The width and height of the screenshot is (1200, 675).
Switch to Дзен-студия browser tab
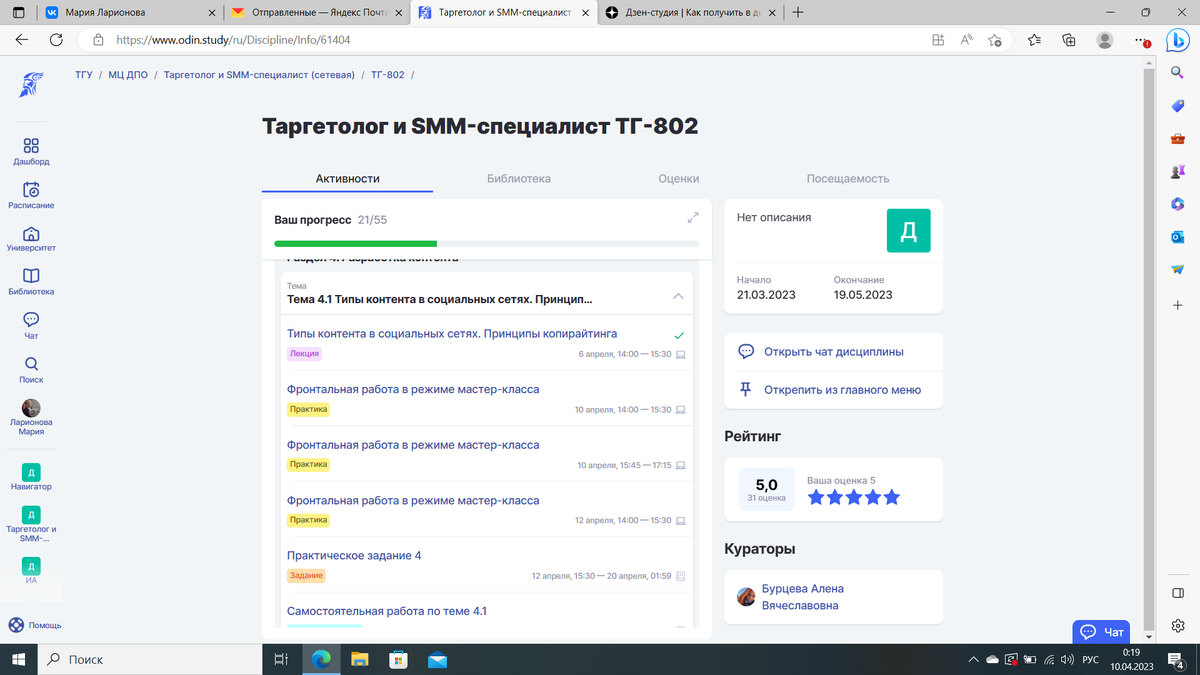689,12
